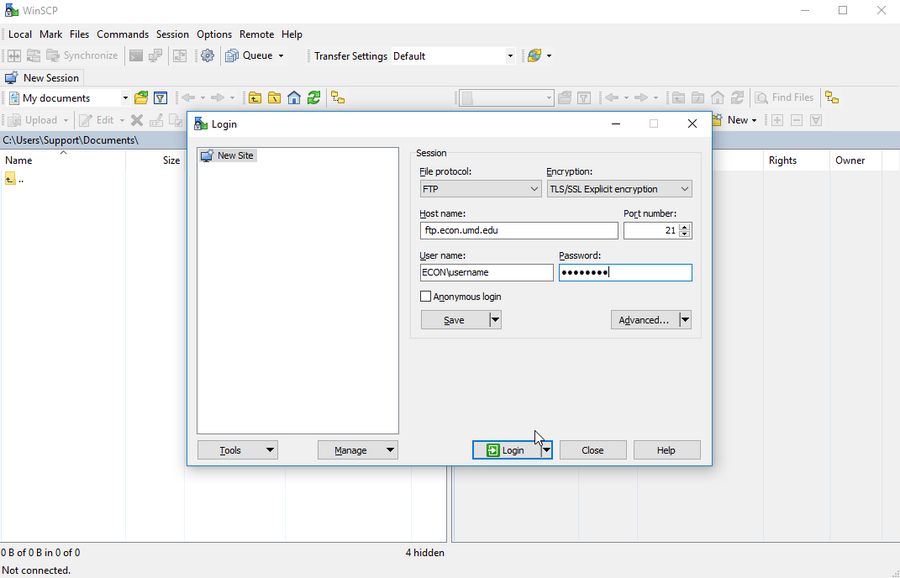Increase the port number with up arrow
This screenshot has height=578, width=900.
tap(684, 227)
